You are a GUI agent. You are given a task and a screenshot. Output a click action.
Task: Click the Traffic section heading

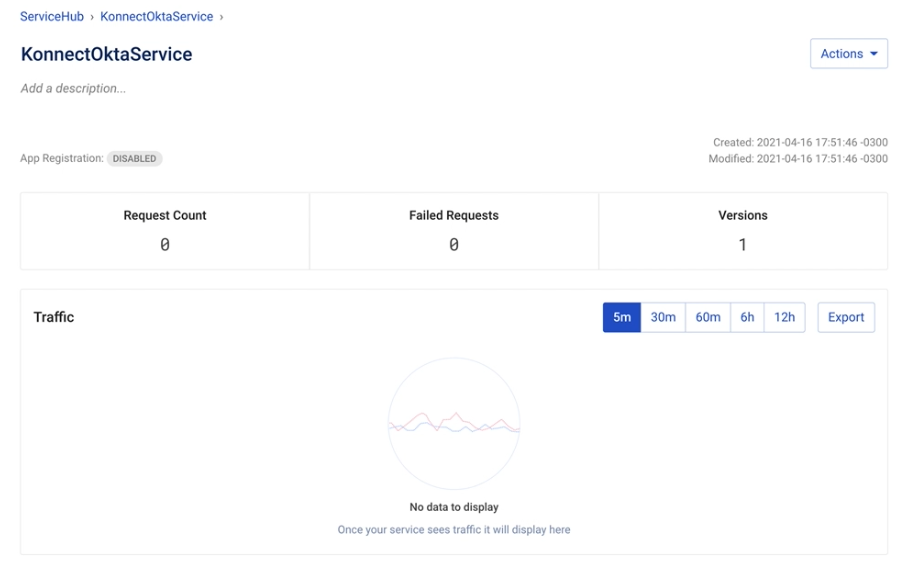coord(54,317)
